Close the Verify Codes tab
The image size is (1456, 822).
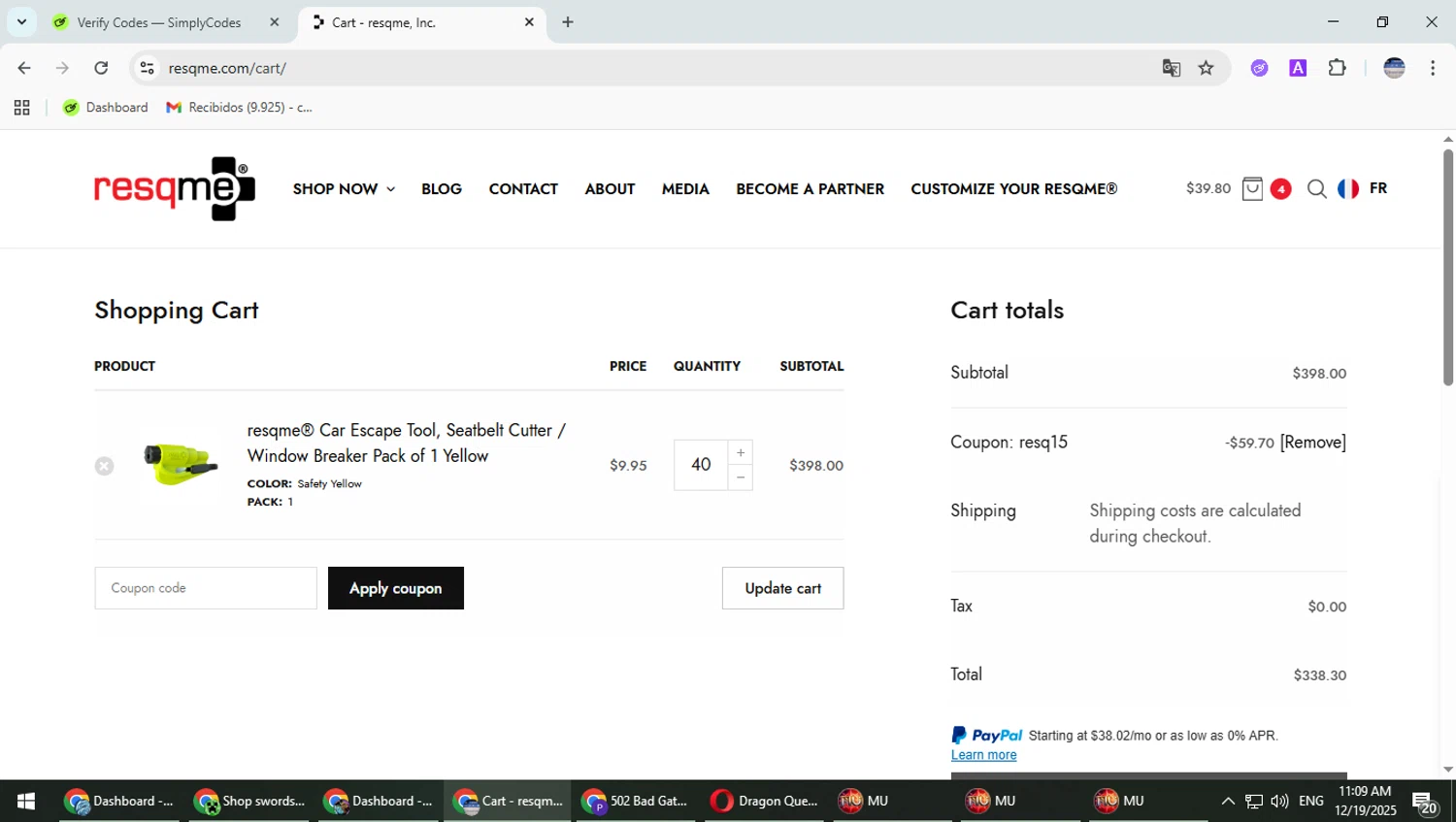click(275, 22)
